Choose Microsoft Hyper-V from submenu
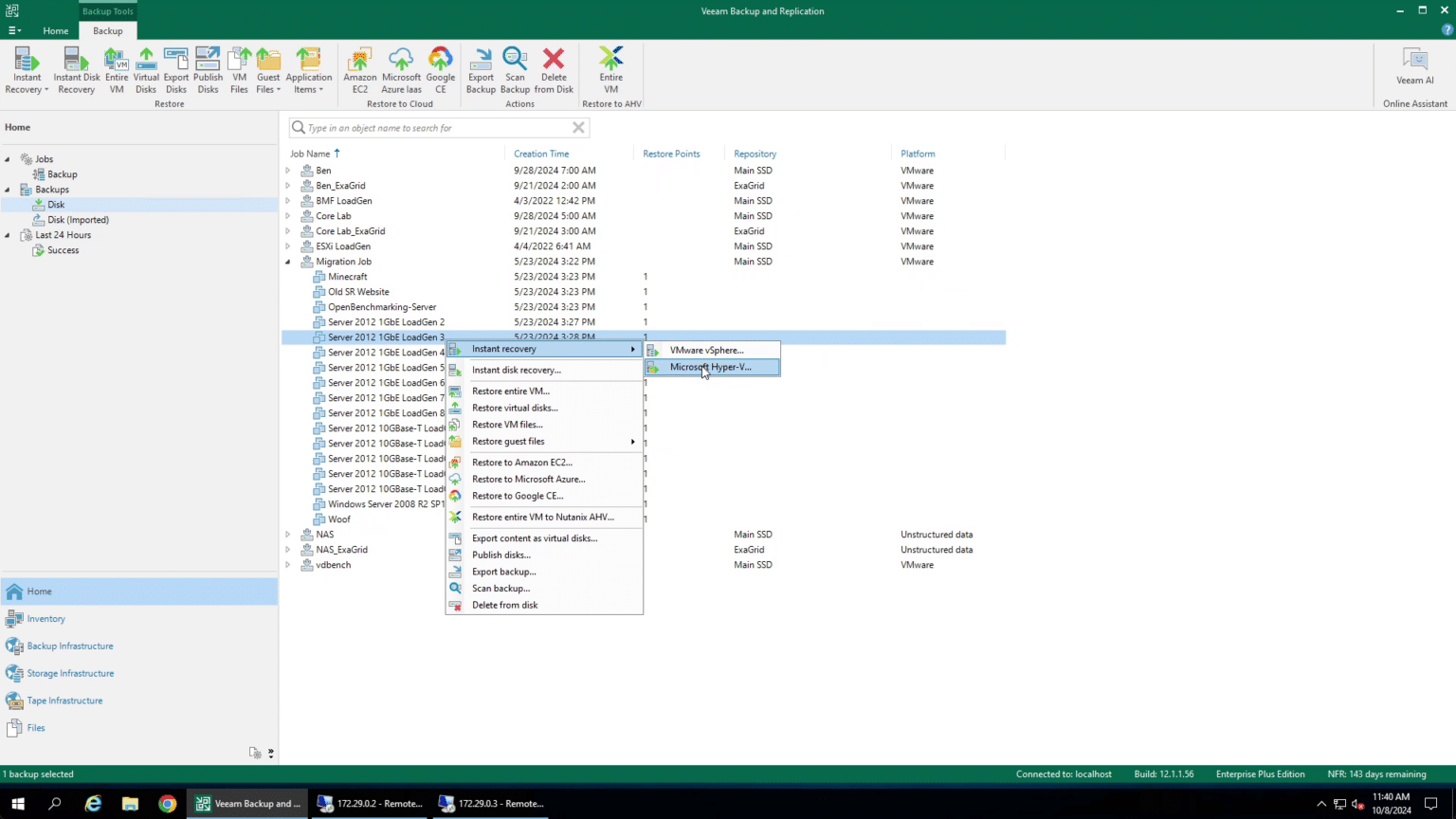This screenshot has width=1456, height=819. point(712,367)
